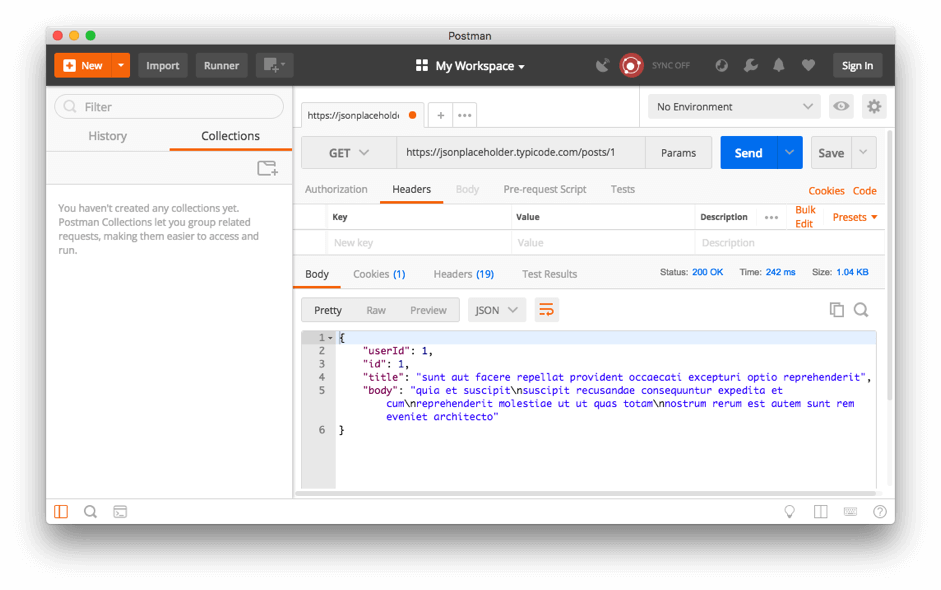Screen dimensions: 941x590
Task: Open the No Environment dropdown
Action: [x=734, y=107]
